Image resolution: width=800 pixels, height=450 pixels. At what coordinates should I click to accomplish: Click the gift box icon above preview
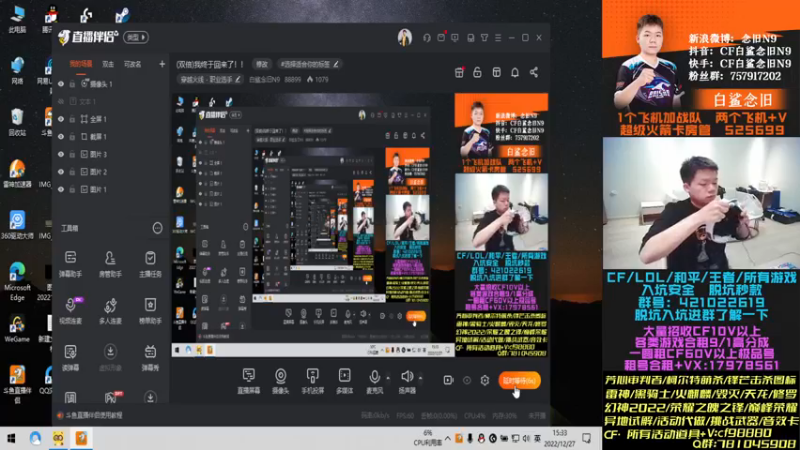[x=459, y=72]
